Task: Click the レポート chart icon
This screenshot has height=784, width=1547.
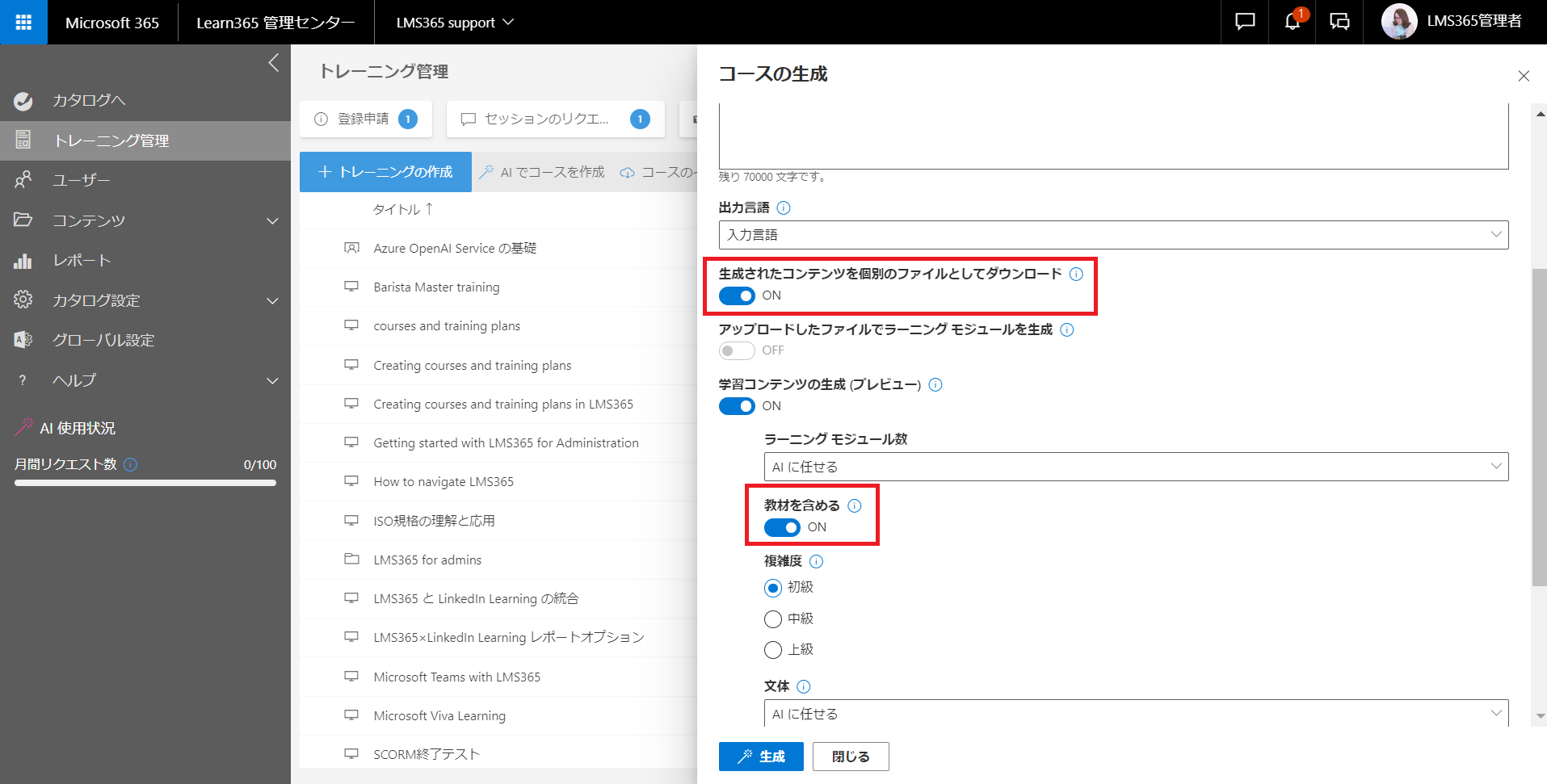Action: (x=23, y=260)
